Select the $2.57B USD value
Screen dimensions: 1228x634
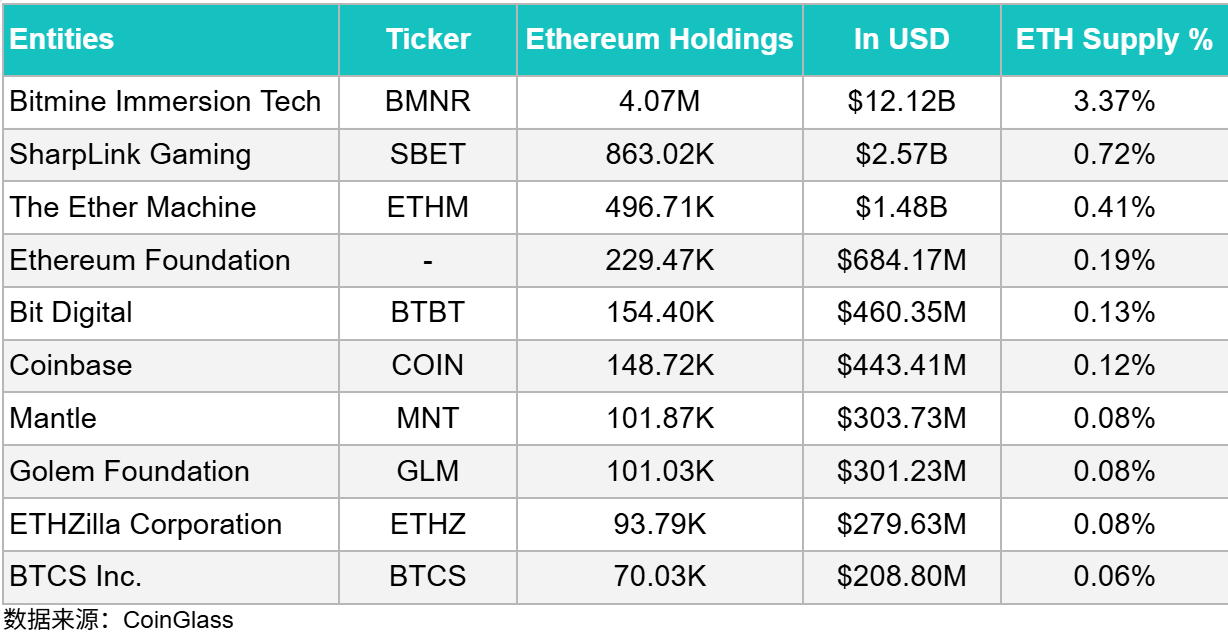901,155
